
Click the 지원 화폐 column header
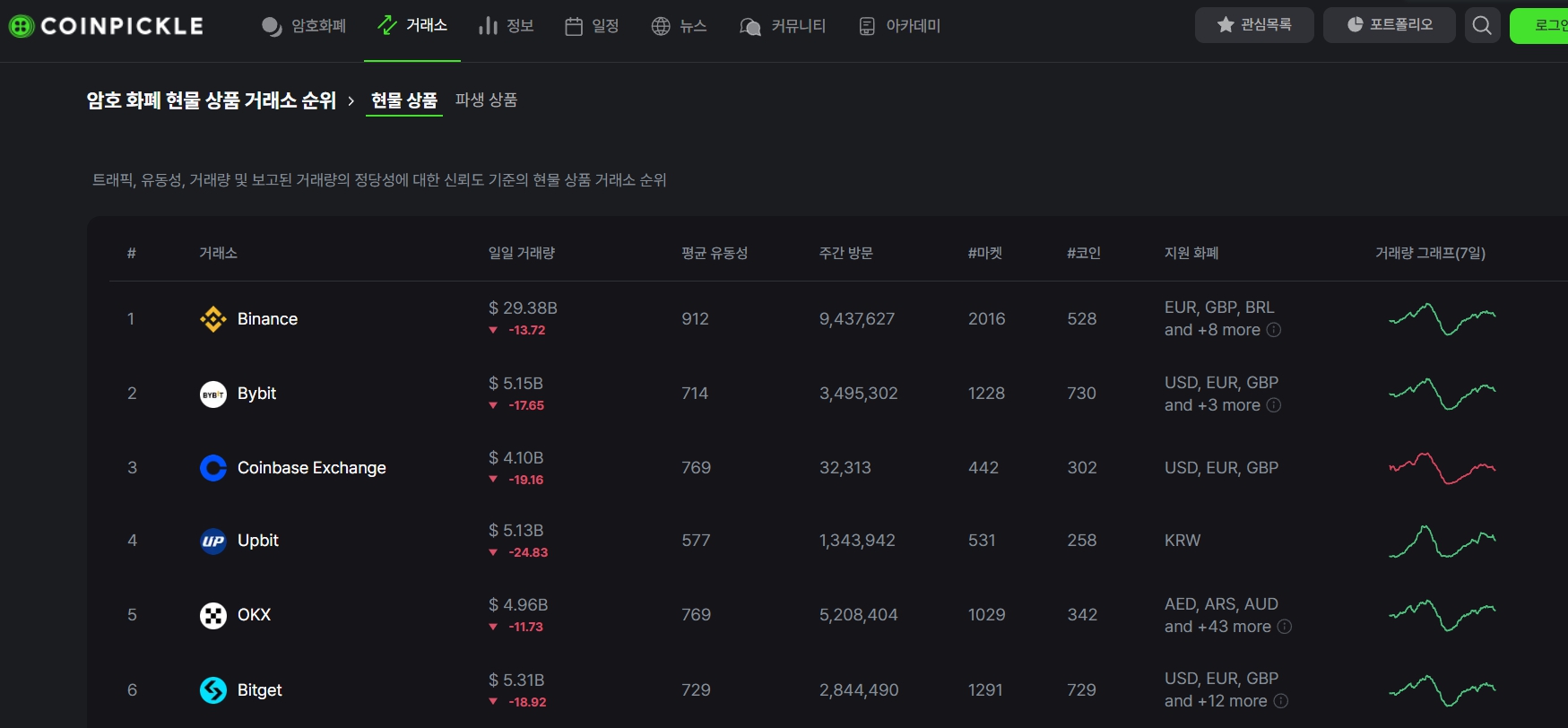(1191, 253)
